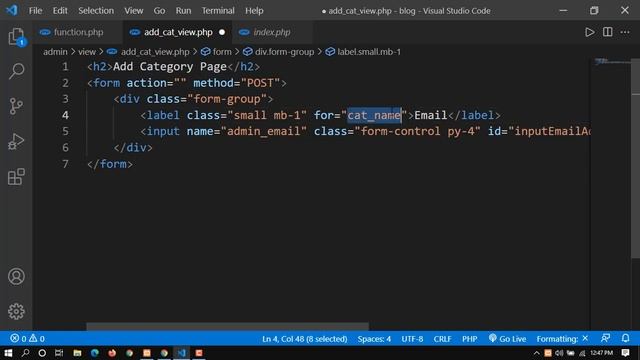640x360 pixels.
Task: Open the Edit menu
Action: 60,11
